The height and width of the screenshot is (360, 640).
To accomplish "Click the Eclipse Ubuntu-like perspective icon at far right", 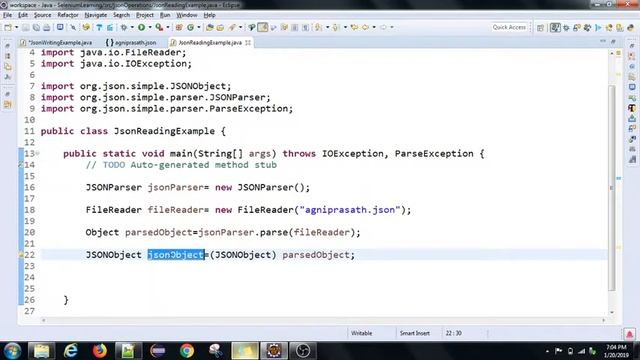I will point(630,27).
